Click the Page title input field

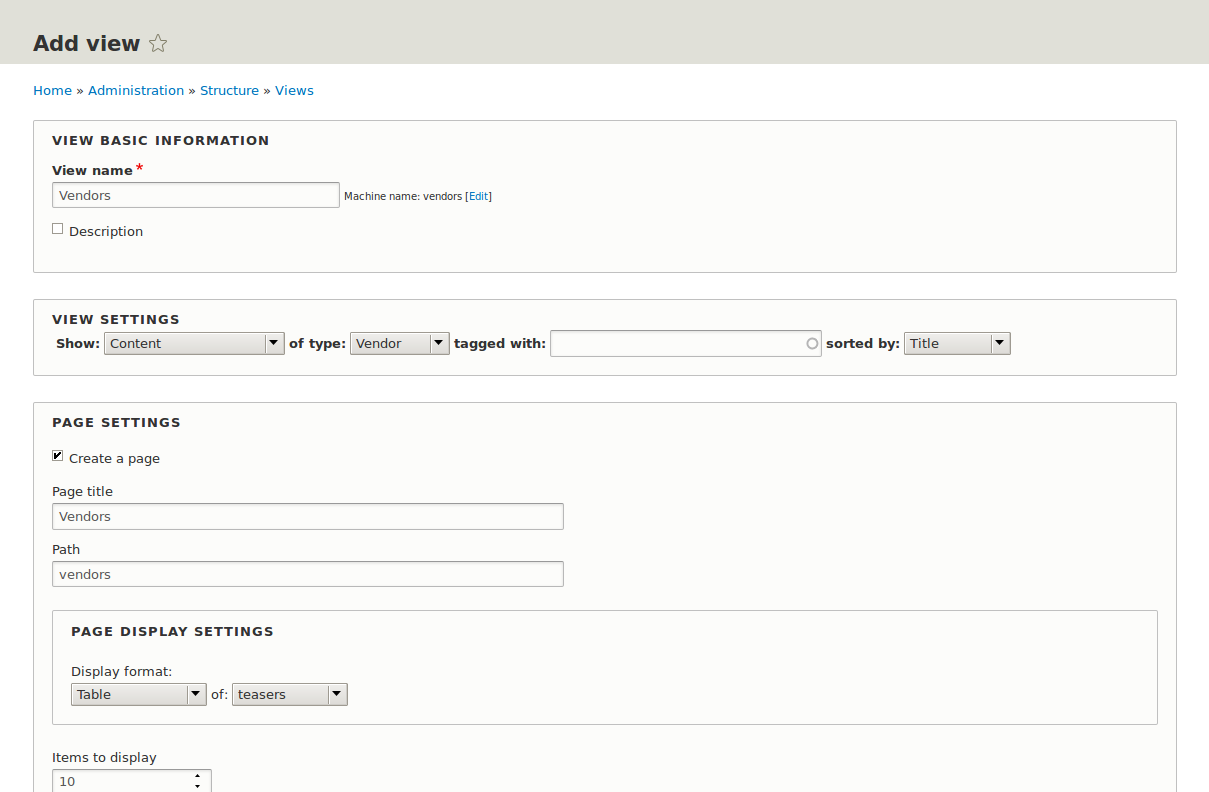(x=307, y=516)
